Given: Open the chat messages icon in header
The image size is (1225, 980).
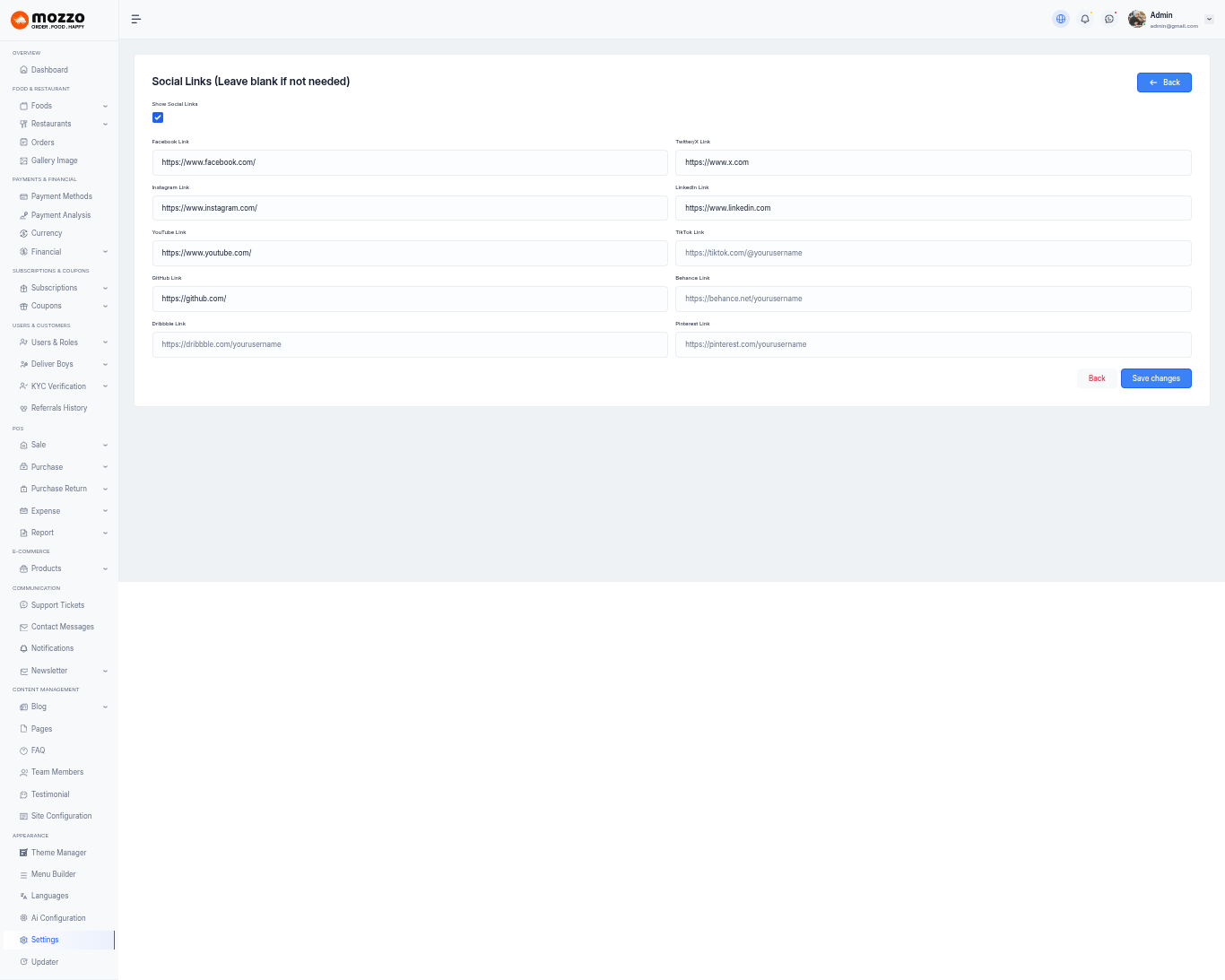Looking at the screenshot, I should tap(1109, 19).
